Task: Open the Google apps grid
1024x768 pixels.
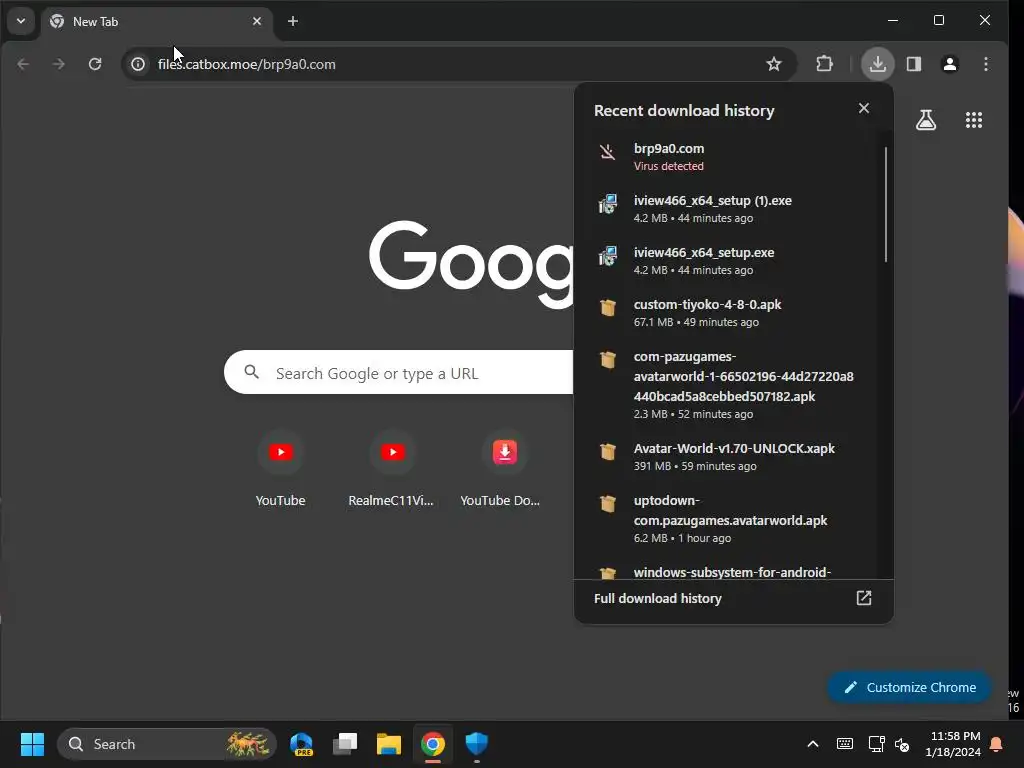Action: (974, 120)
